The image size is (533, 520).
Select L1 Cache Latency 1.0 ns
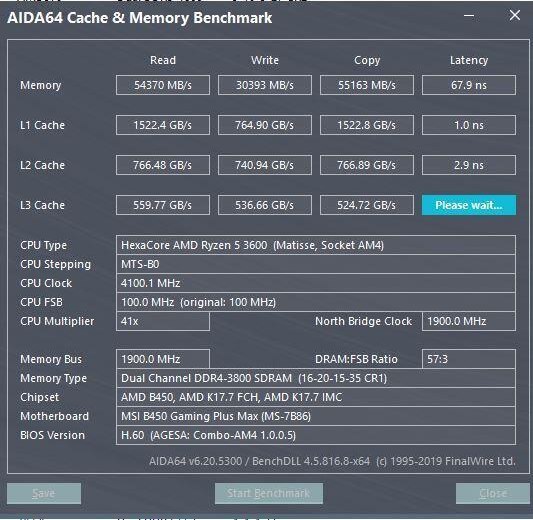click(469, 125)
